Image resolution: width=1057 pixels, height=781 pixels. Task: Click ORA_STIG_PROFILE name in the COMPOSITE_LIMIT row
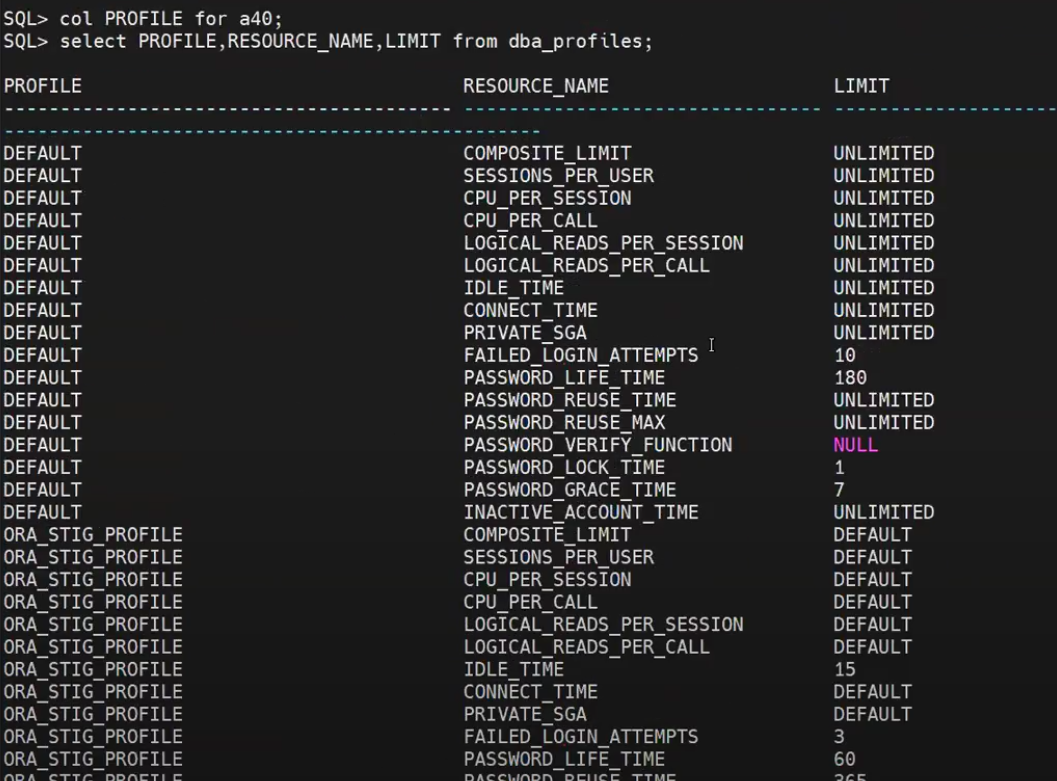[x=93, y=535]
